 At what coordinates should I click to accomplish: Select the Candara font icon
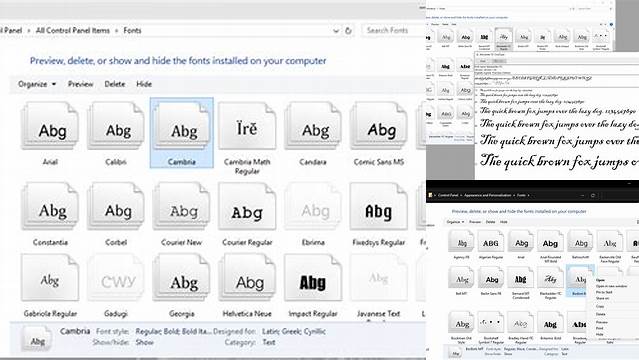pyautogui.click(x=313, y=126)
